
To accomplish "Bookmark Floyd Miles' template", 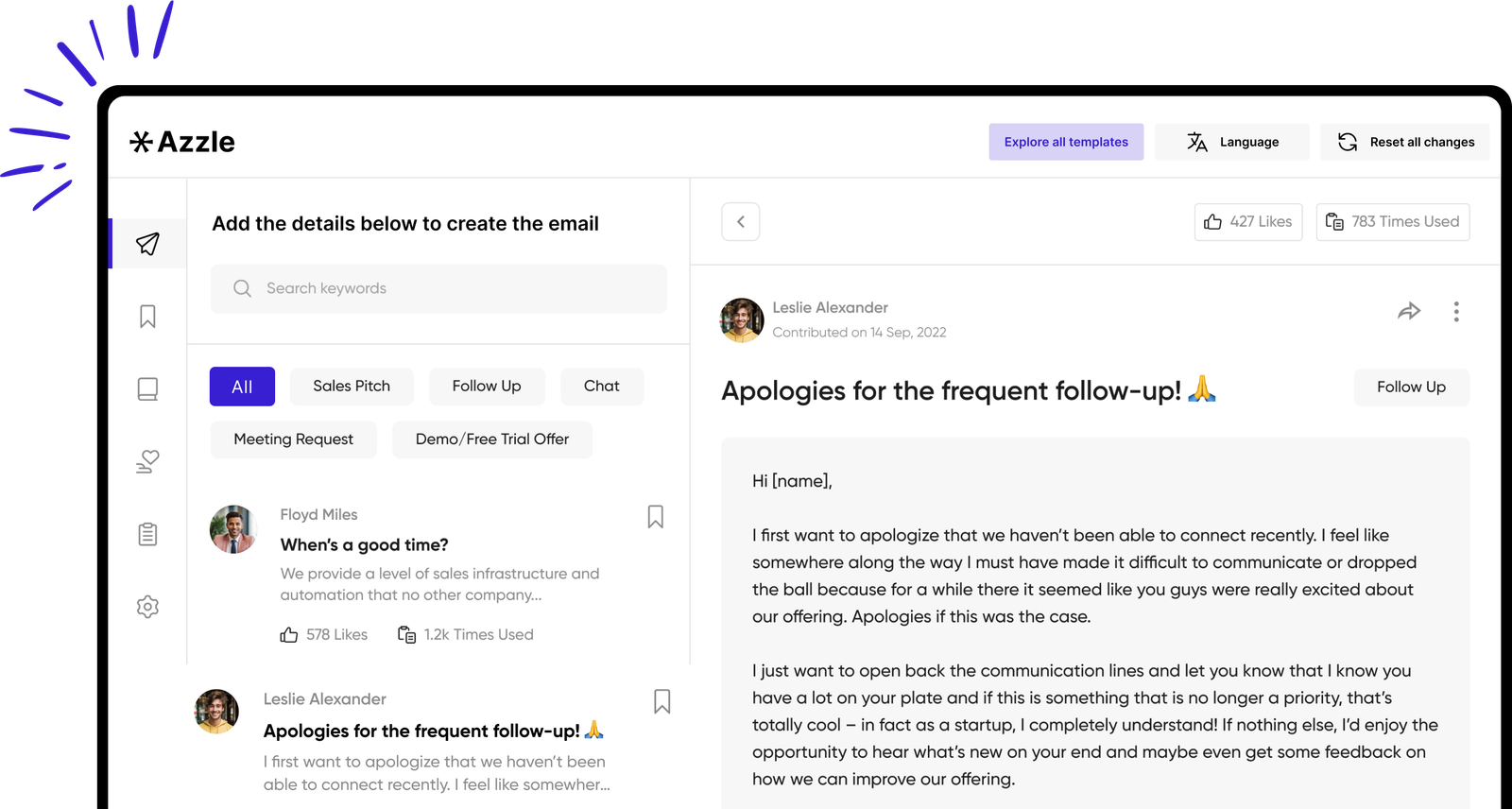I will pos(655,516).
